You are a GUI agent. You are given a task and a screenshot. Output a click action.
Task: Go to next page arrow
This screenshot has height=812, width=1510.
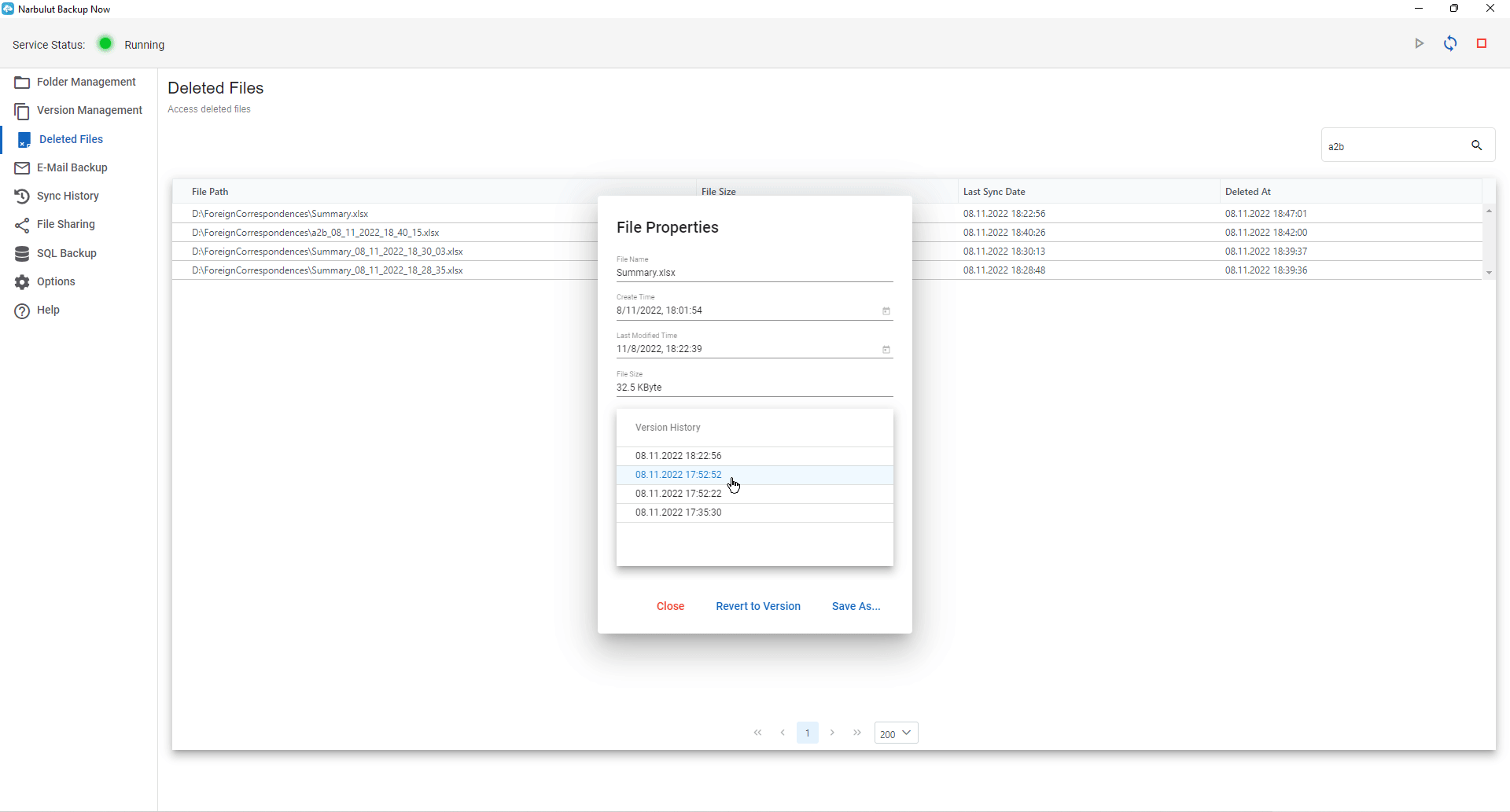tap(833, 733)
